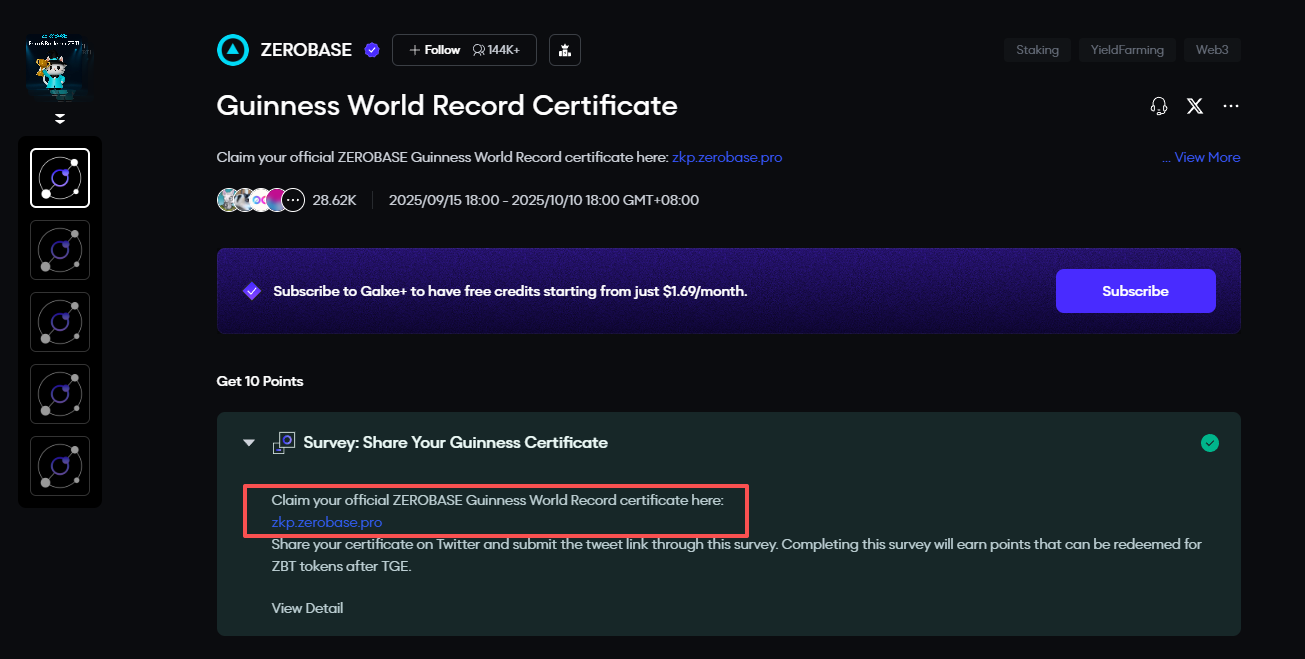Open the three-dot more options menu
The image size is (1305, 659).
point(1231,106)
